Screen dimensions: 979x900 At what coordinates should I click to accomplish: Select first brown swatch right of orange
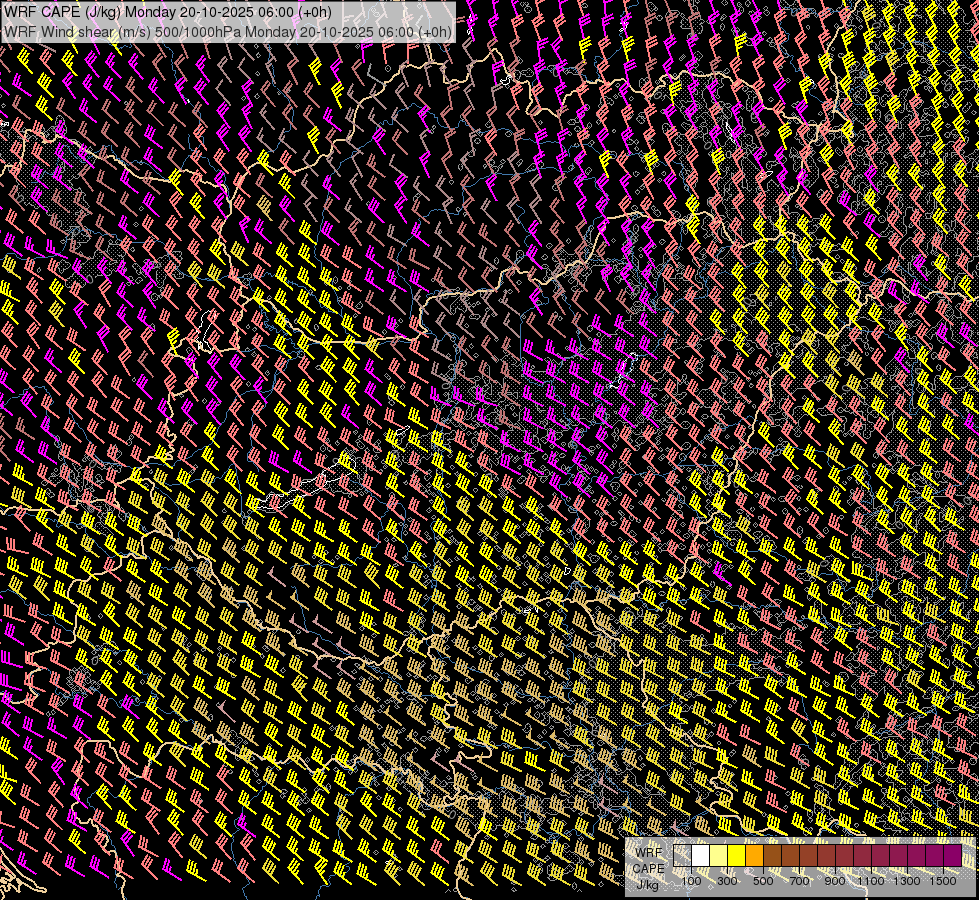772,856
